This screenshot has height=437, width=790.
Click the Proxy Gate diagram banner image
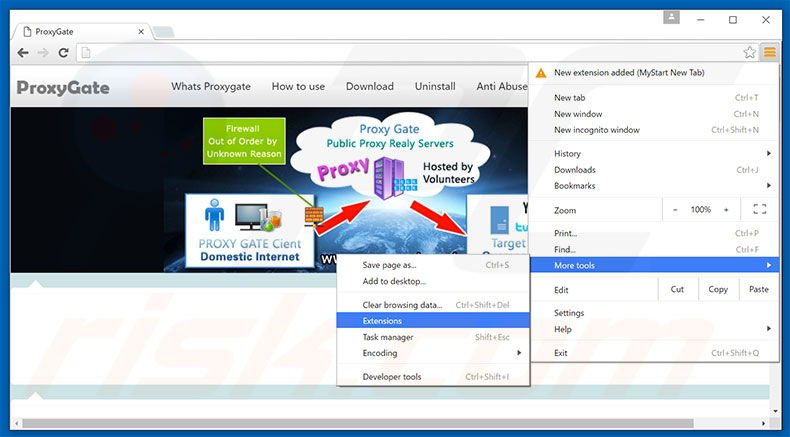coord(269,190)
